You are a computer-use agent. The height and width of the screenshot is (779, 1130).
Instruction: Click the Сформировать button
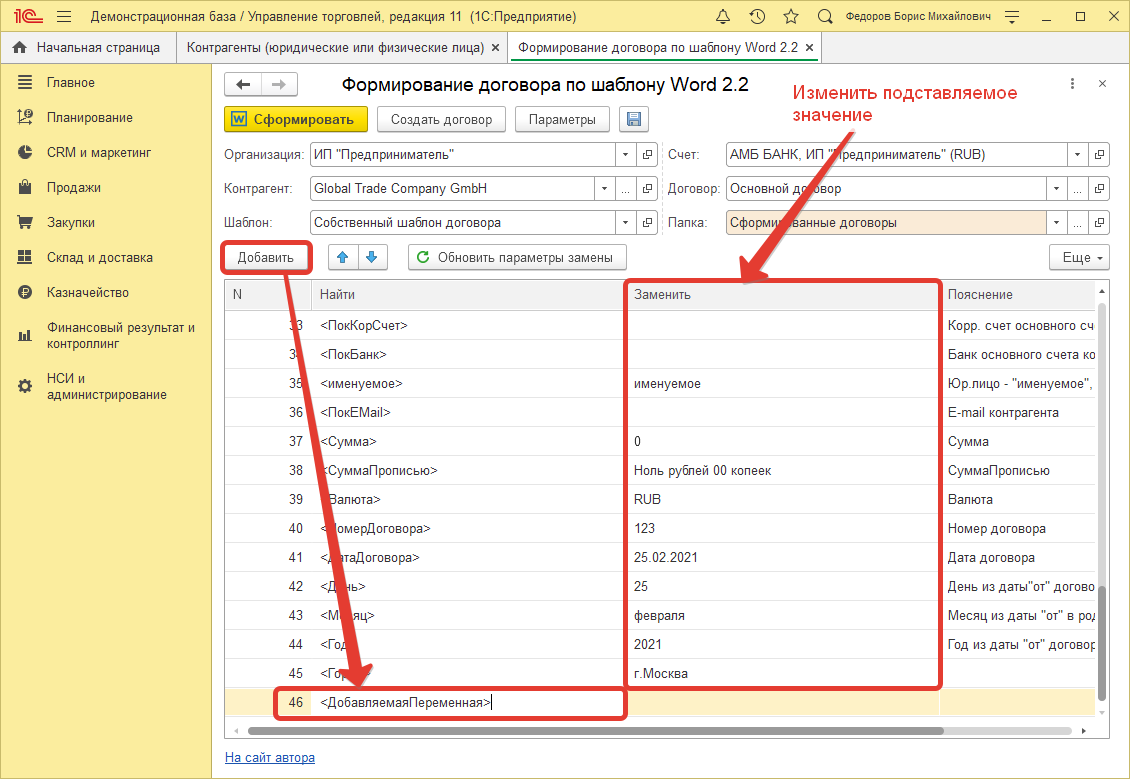pos(296,120)
